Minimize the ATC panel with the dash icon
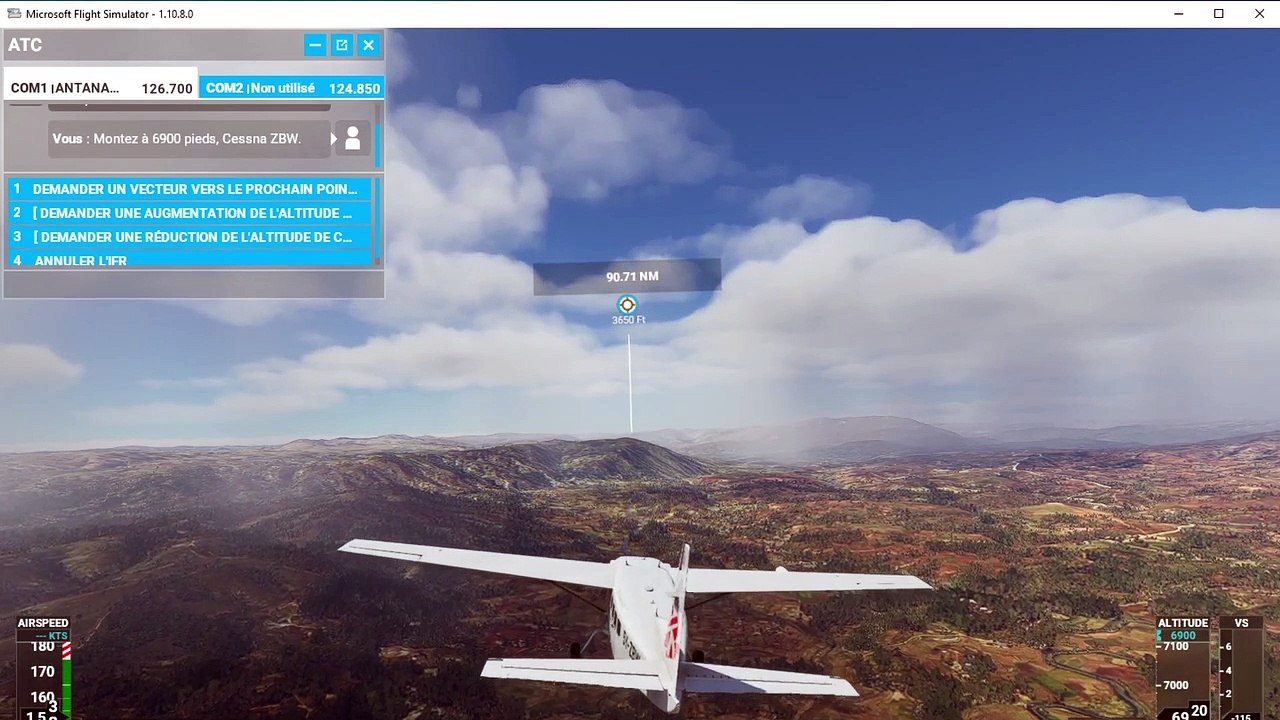This screenshot has width=1280, height=720. pos(315,45)
